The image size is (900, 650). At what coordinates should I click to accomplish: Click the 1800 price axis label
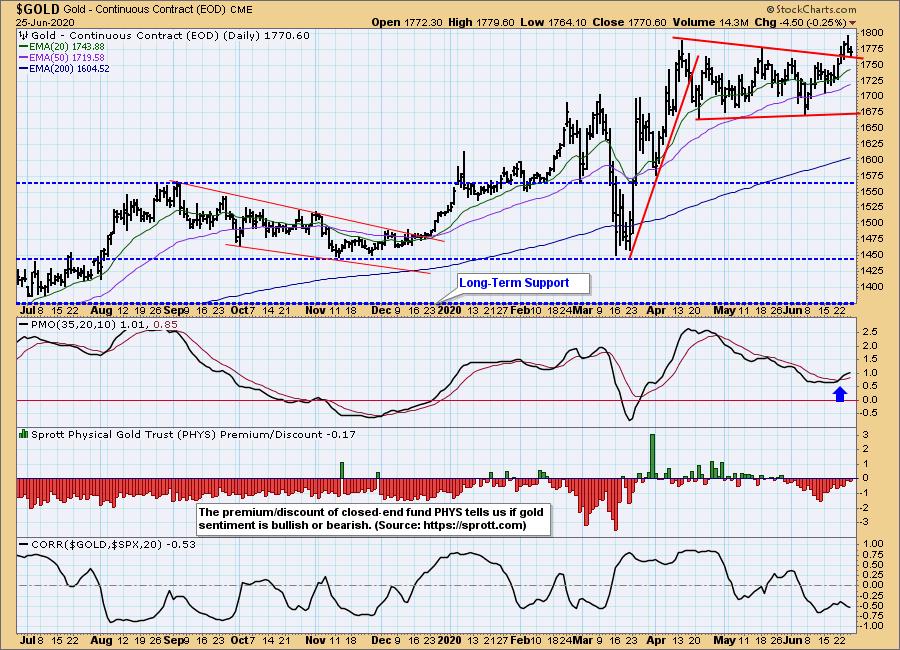[872, 33]
